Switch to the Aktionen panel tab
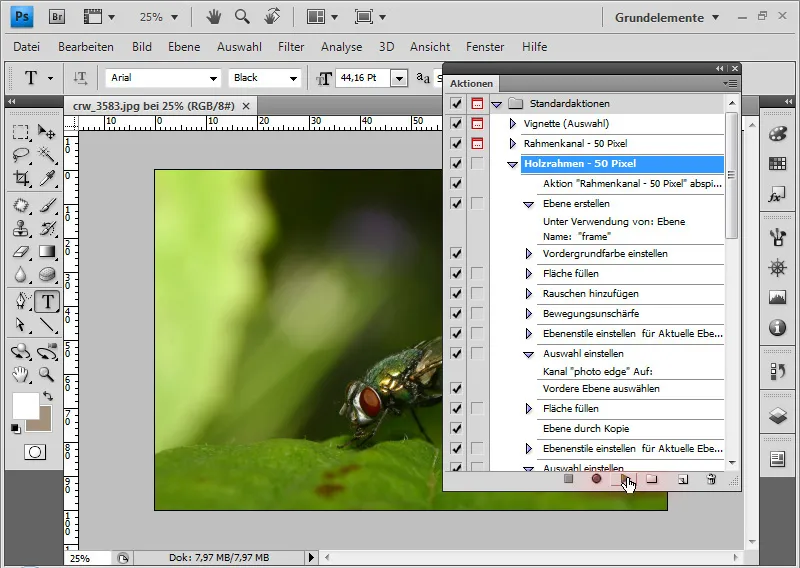800x568 pixels. [x=471, y=84]
